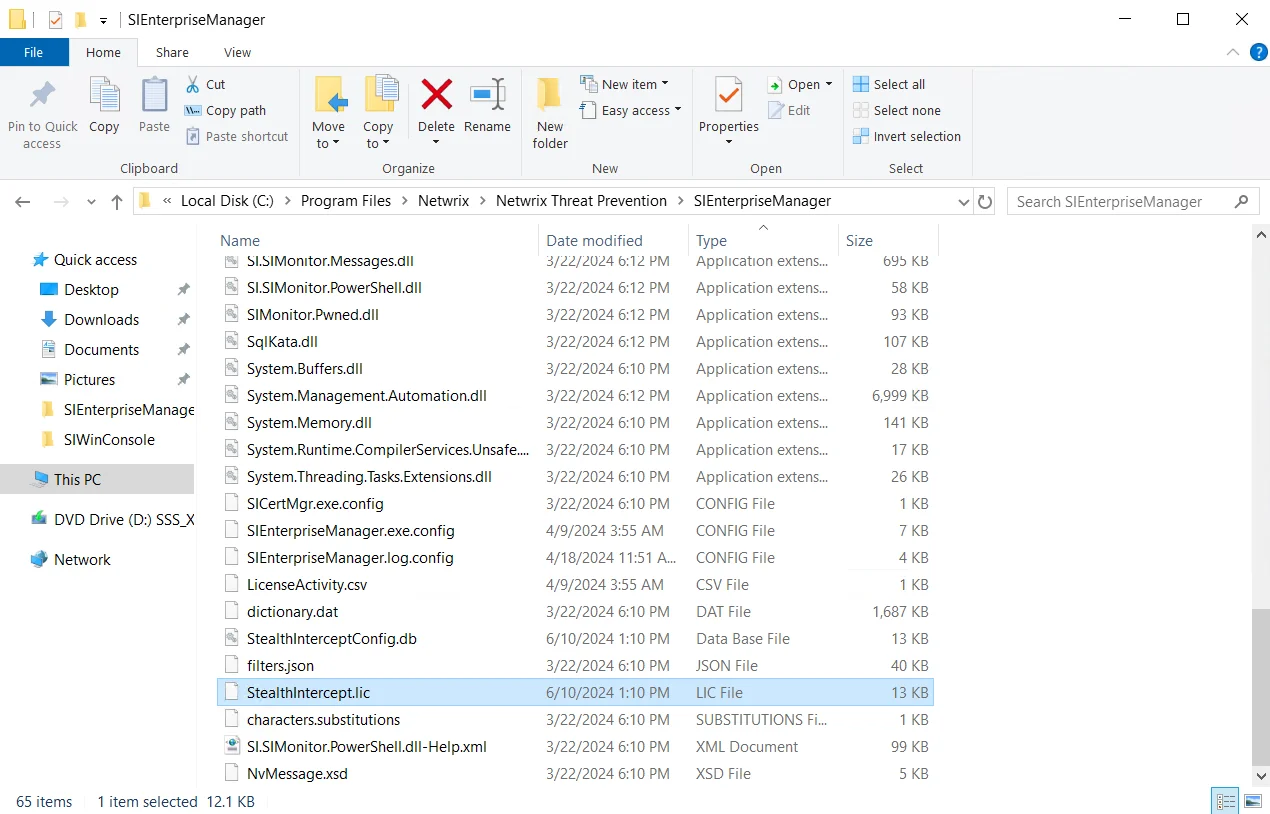Open the New item dropdown

click(624, 84)
